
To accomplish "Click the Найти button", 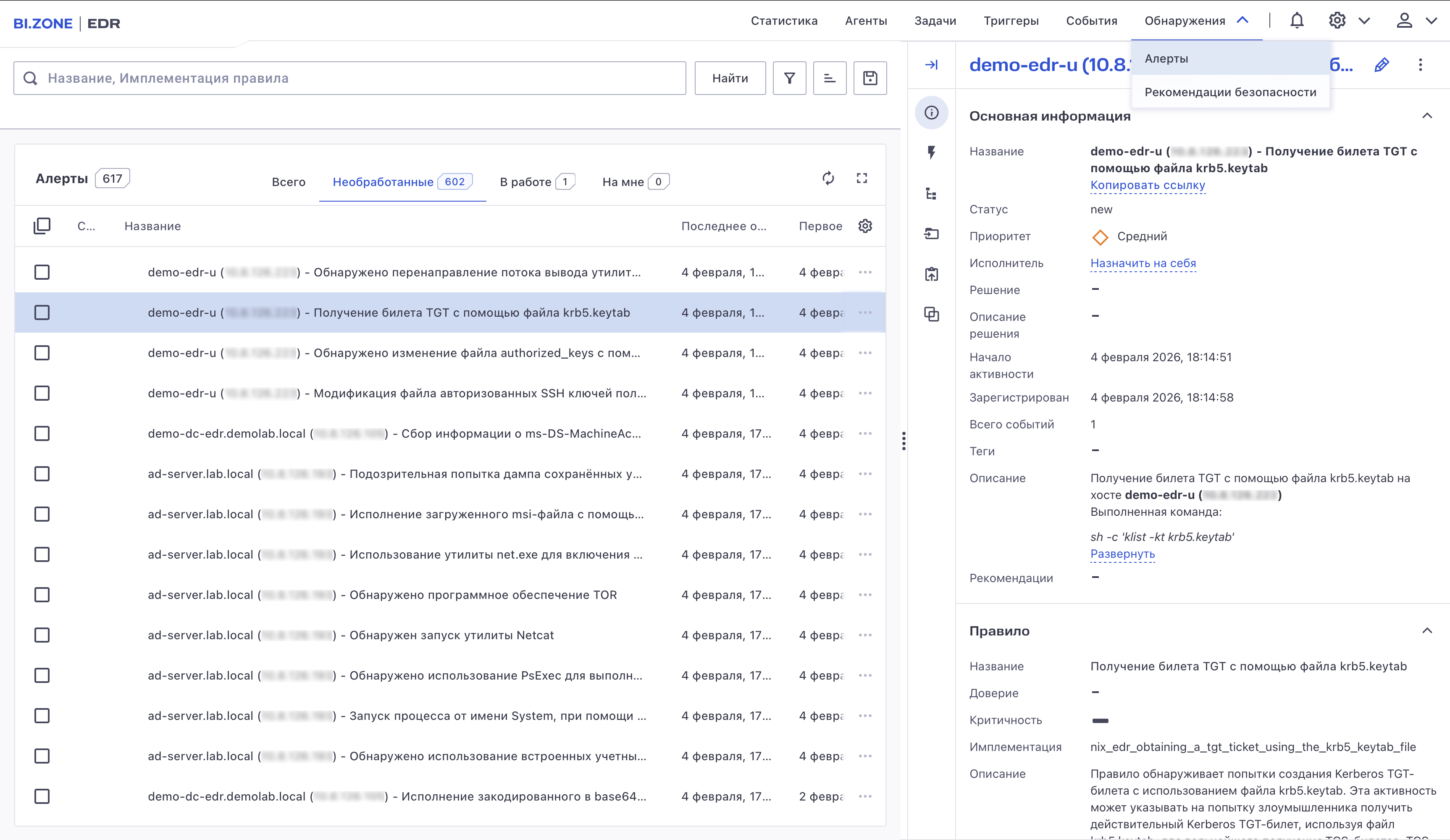I will (x=730, y=78).
